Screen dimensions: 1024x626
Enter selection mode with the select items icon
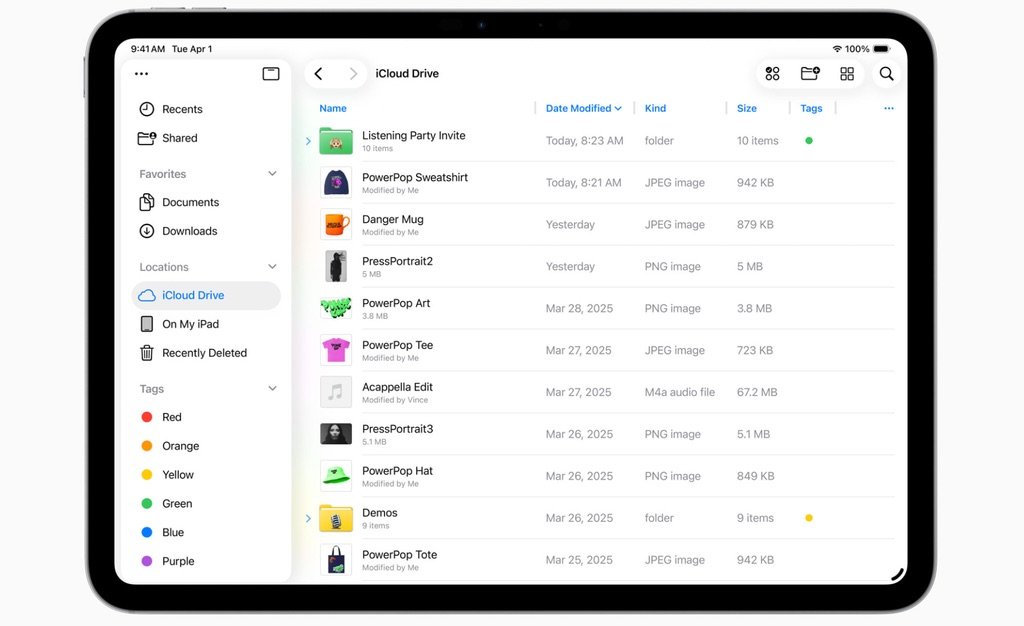coord(772,73)
